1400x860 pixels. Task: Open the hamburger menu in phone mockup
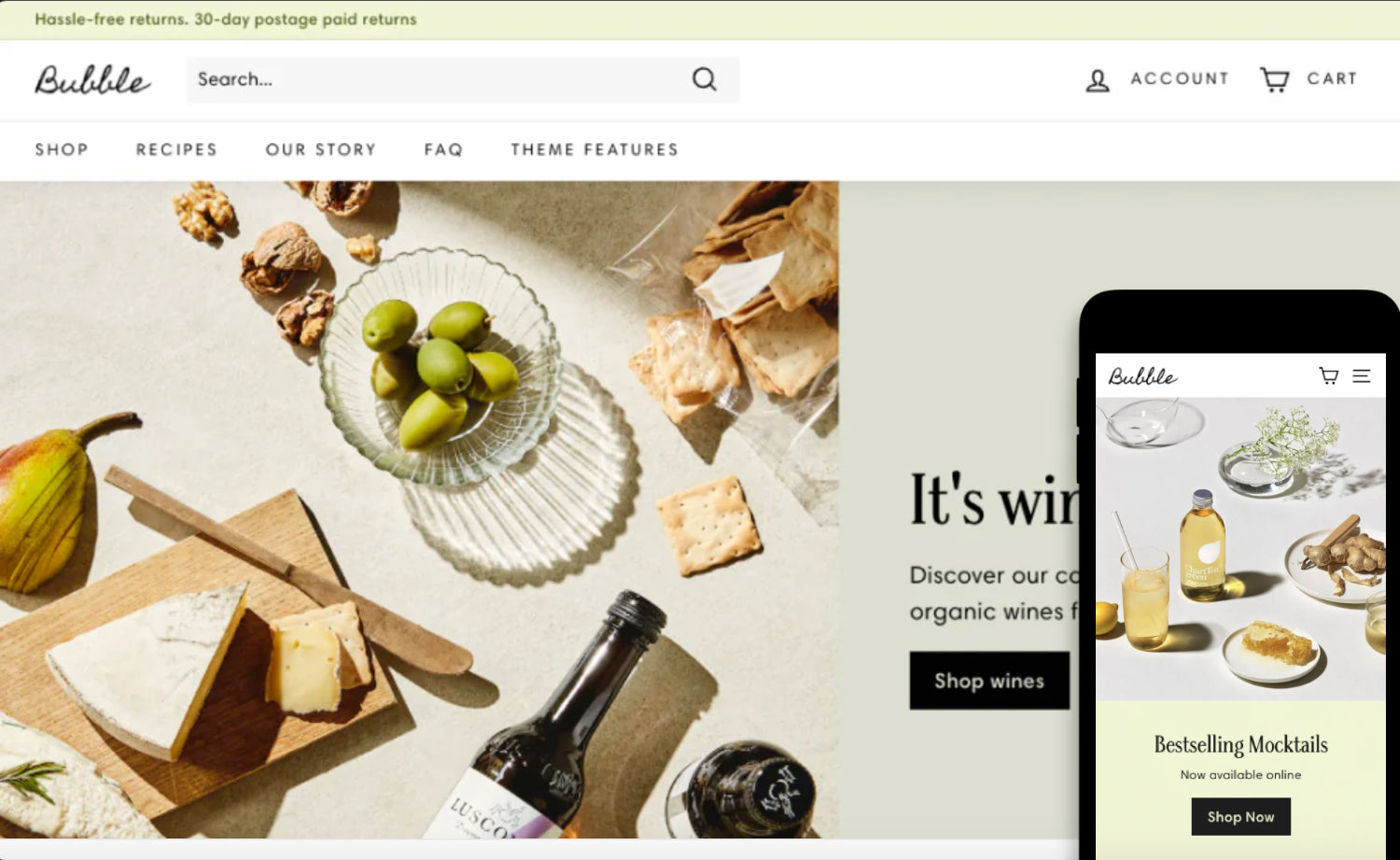(x=1362, y=375)
